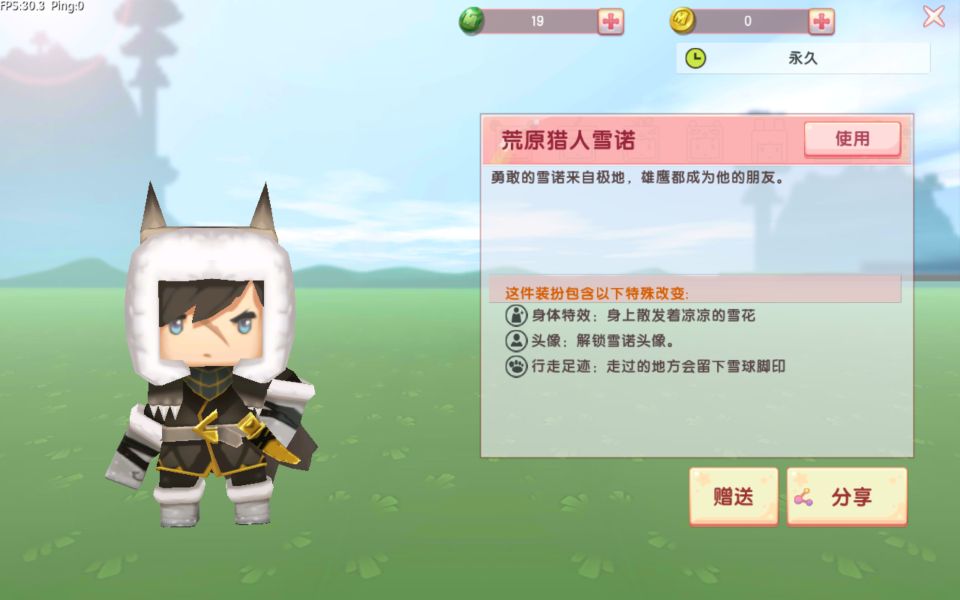
Task: Click the body effect icon
Action: tap(516, 315)
